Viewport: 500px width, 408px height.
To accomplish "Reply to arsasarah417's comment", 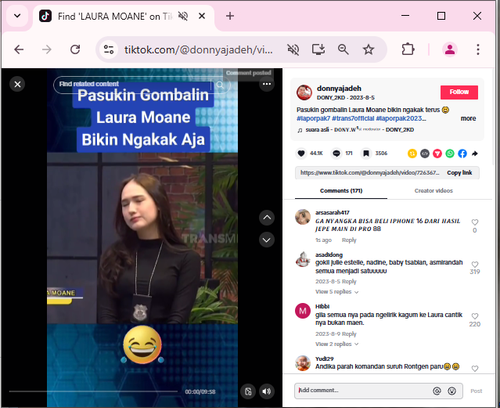I will click(x=349, y=240).
